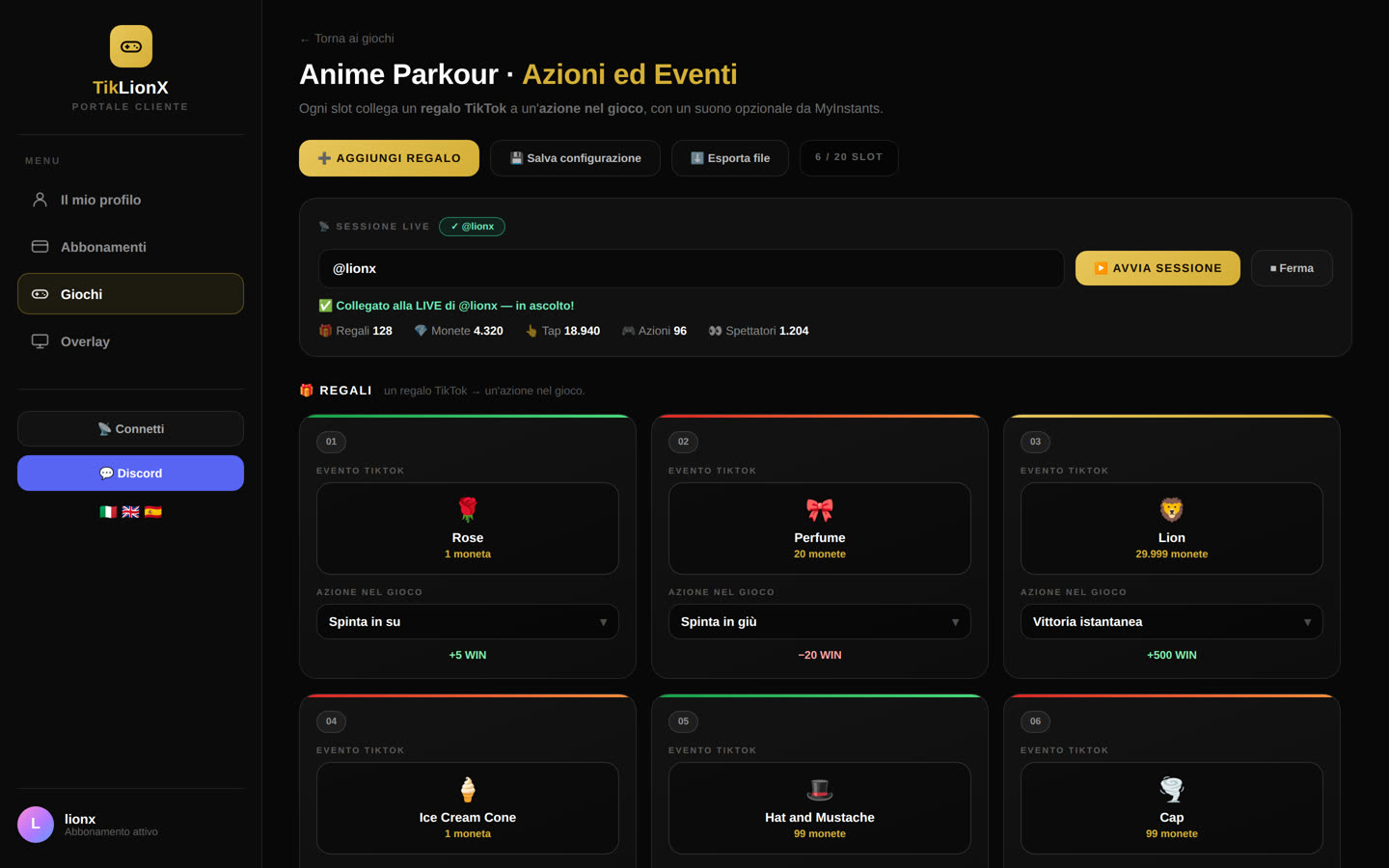Go to Abbonamenti in the menu
This screenshot has width=1389, height=868.
(130, 247)
